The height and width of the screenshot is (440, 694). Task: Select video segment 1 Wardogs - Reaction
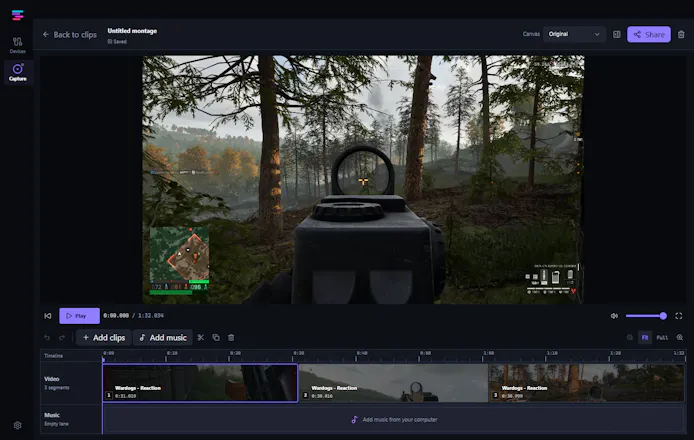click(x=200, y=383)
